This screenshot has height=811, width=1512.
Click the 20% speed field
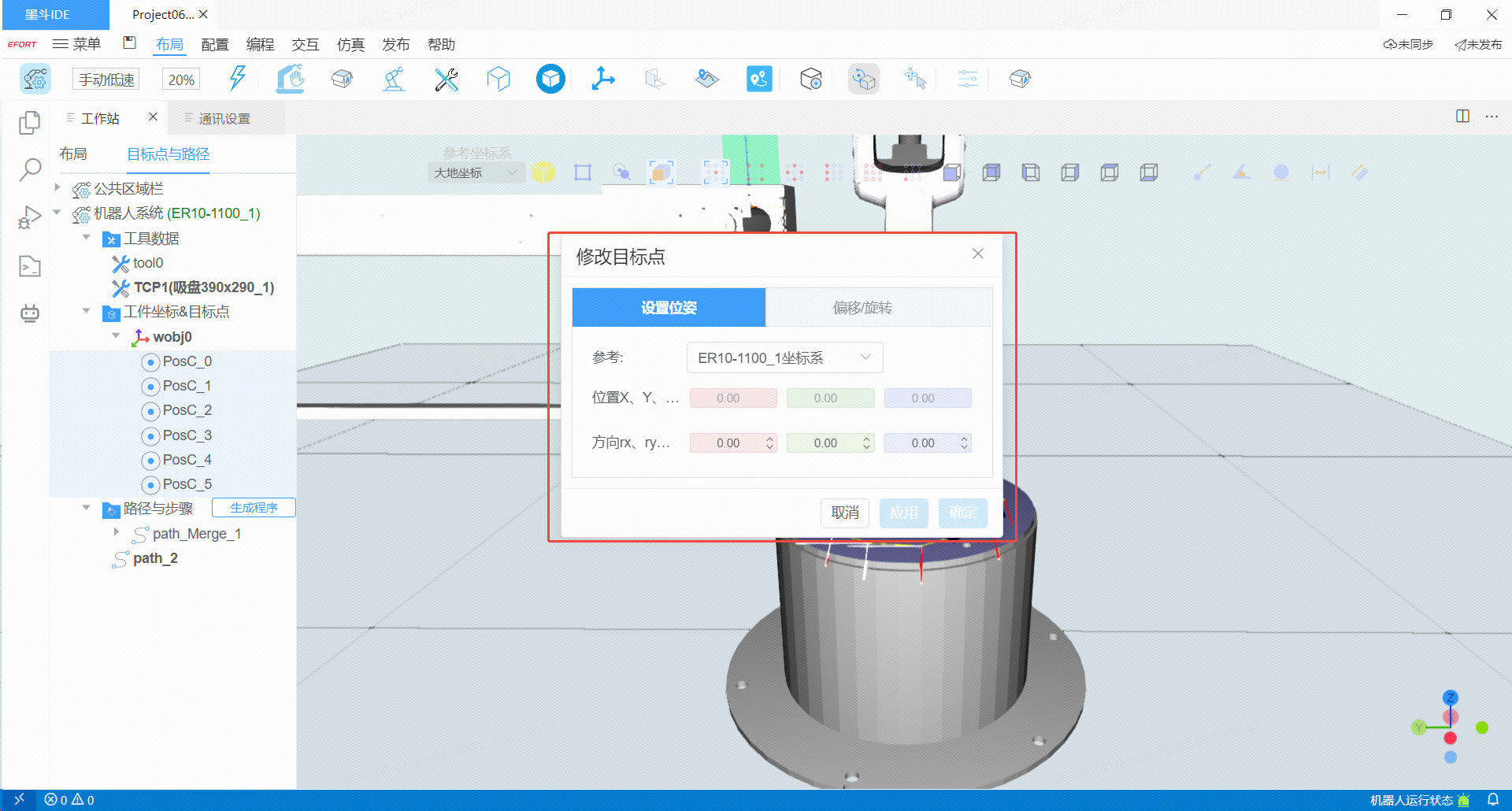(x=181, y=80)
